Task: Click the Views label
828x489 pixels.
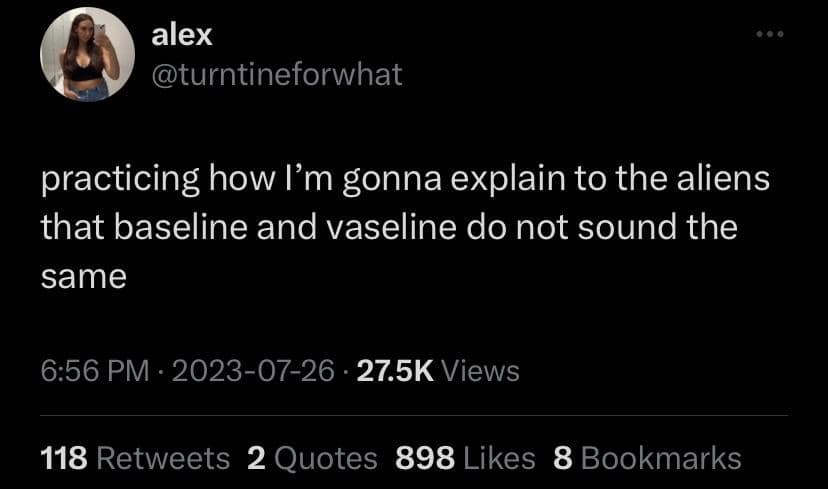Action: coord(480,371)
